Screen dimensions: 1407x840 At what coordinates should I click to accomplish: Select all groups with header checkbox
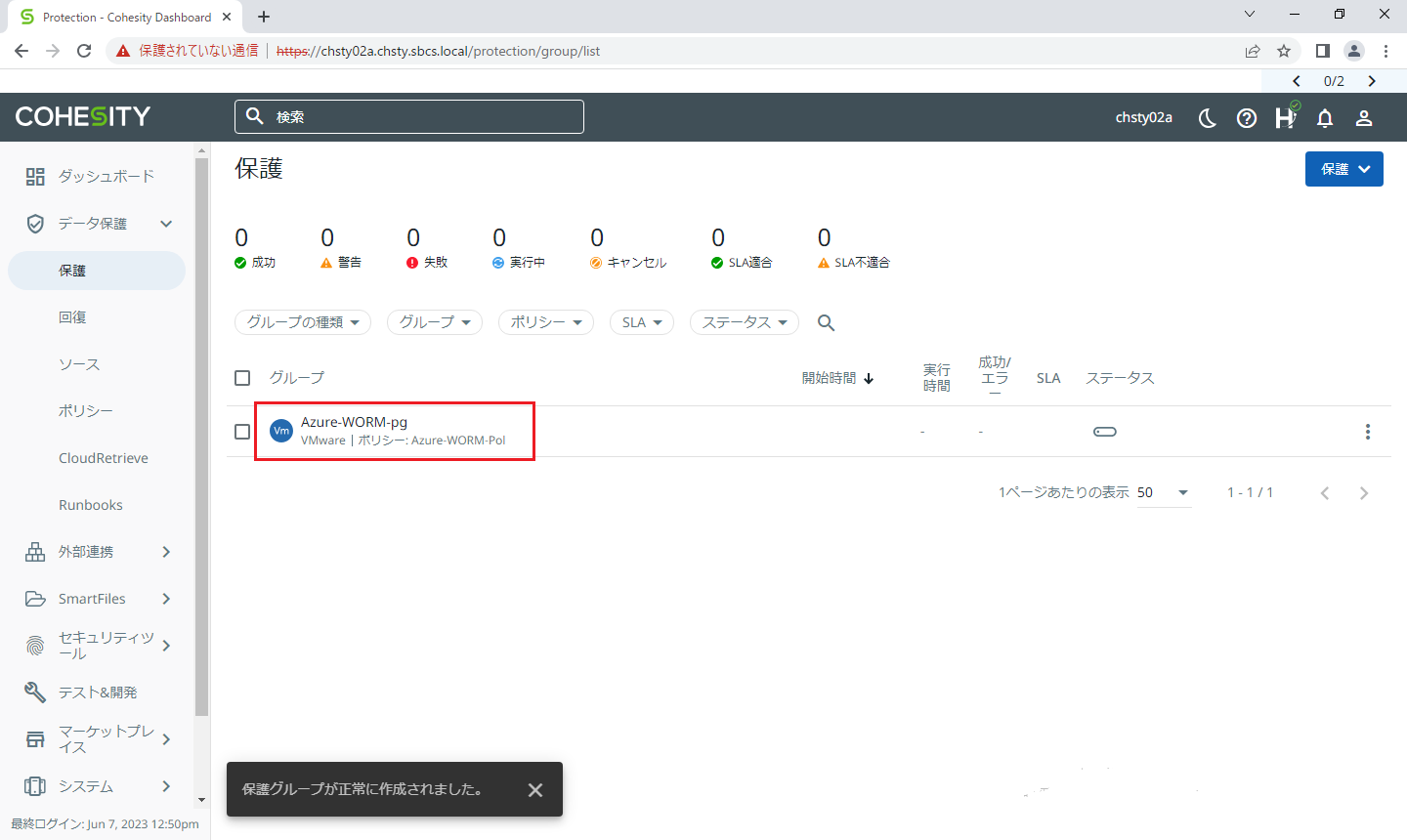pos(242,378)
